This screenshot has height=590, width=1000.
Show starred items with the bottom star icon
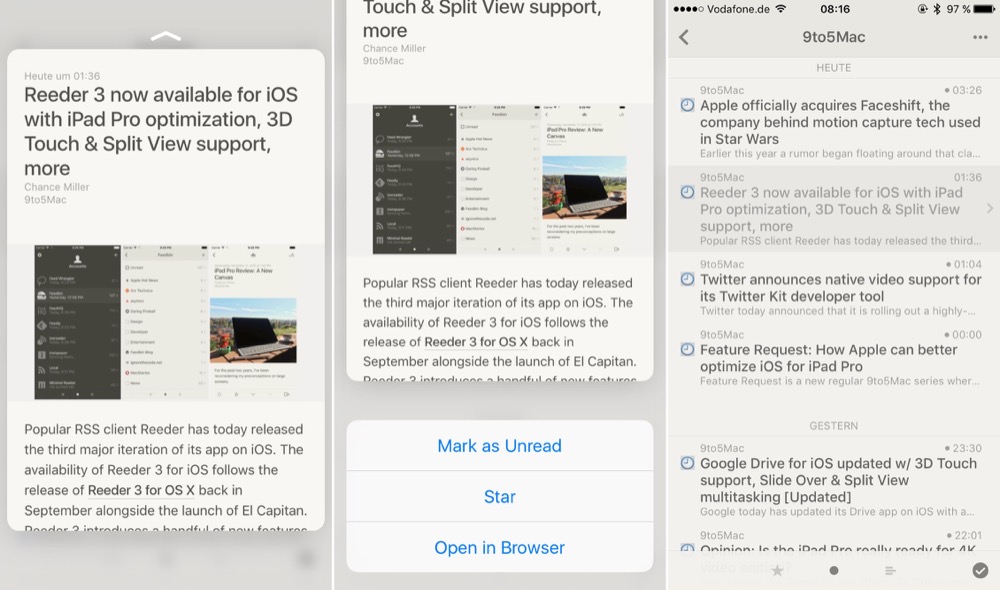pos(777,570)
